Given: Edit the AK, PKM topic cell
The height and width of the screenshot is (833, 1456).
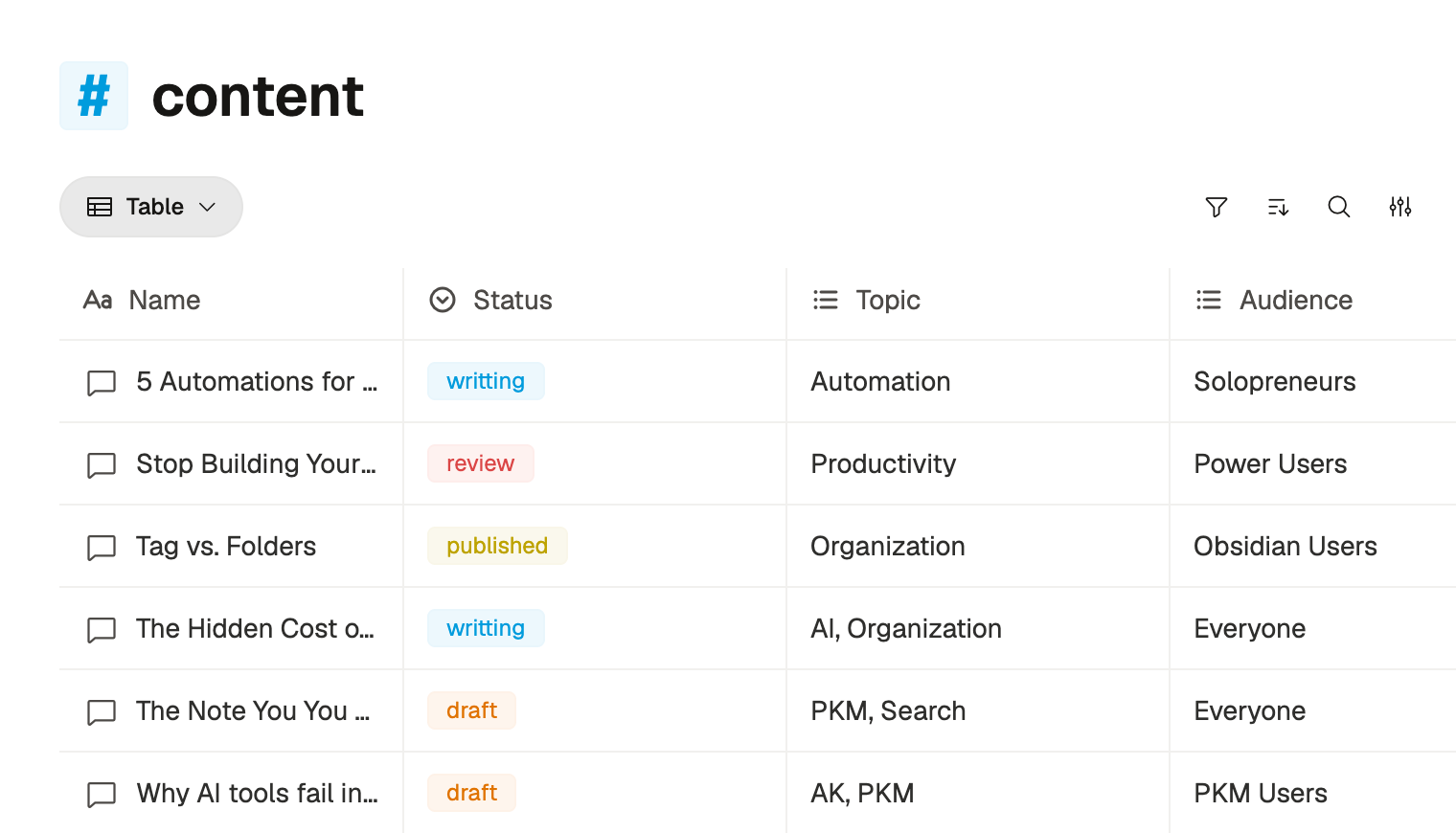Looking at the screenshot, I should click(x=862, y=793).
